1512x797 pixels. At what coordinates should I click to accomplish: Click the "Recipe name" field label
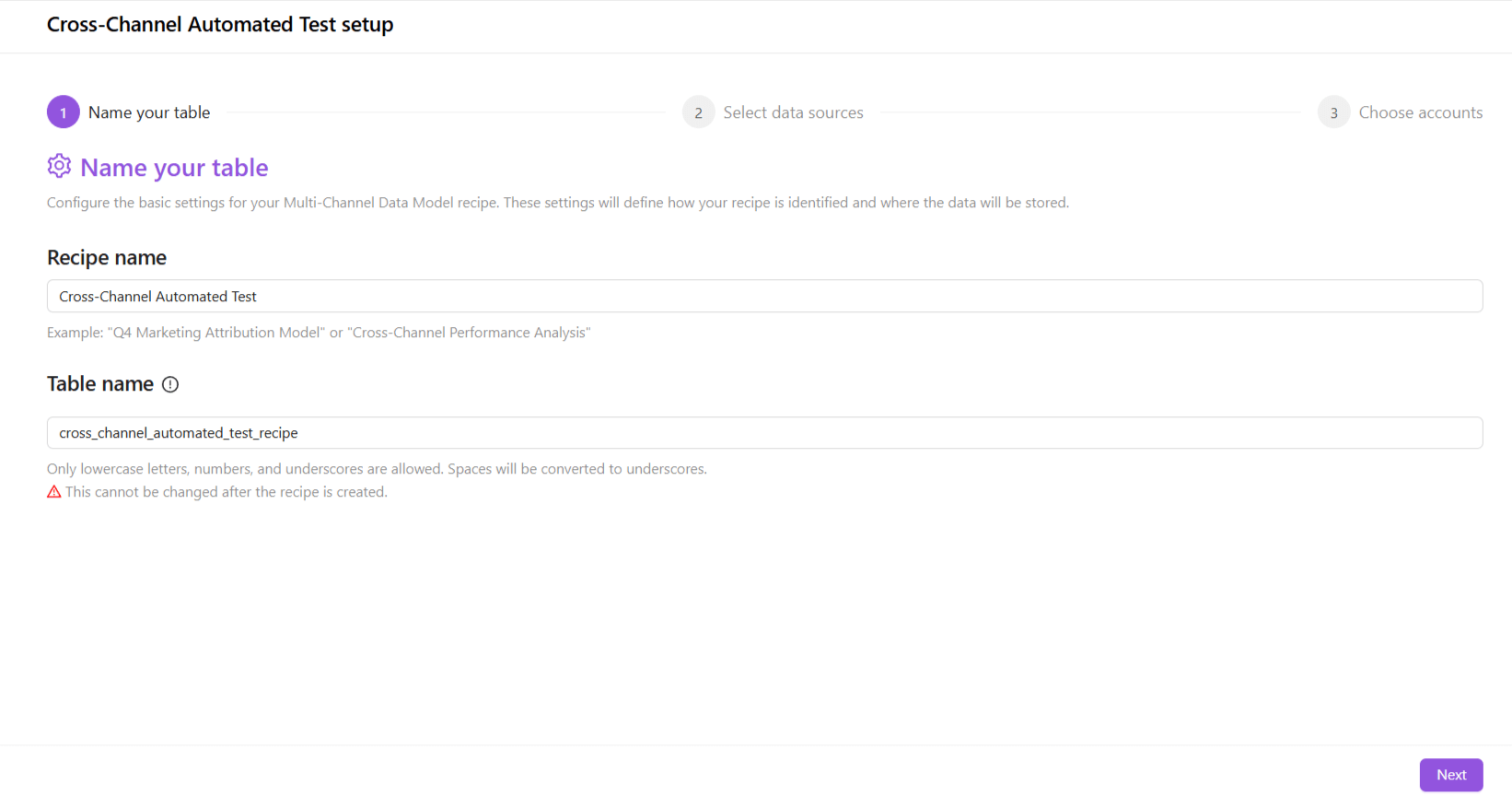107,258
